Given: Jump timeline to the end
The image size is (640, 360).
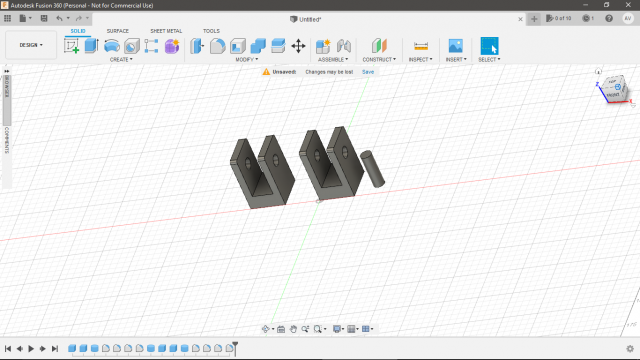Looking at the screenshot, I should click(55, 349).
